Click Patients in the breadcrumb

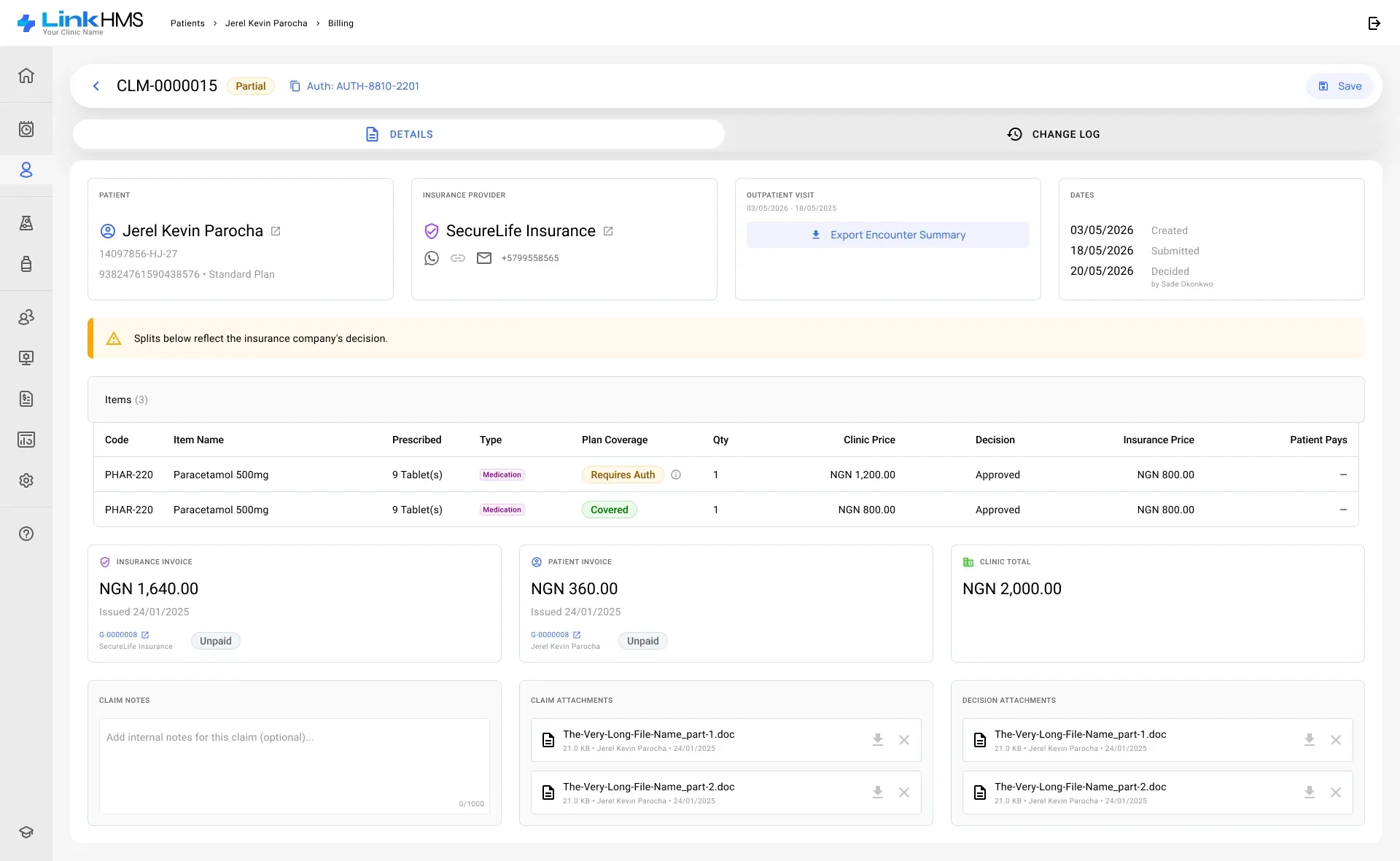coord(187,23)
